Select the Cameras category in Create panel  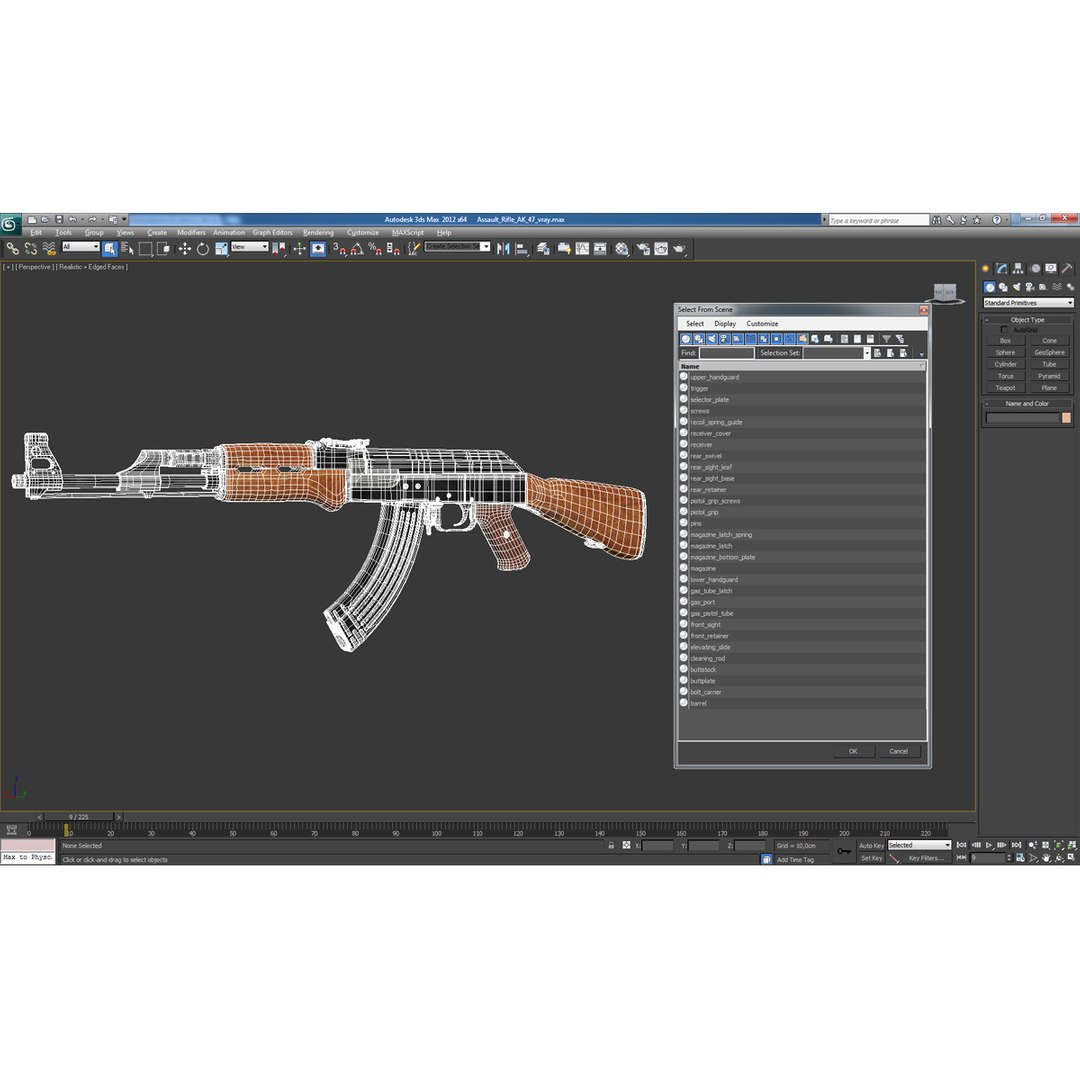pyautogui.click(x=1030, y=287)
